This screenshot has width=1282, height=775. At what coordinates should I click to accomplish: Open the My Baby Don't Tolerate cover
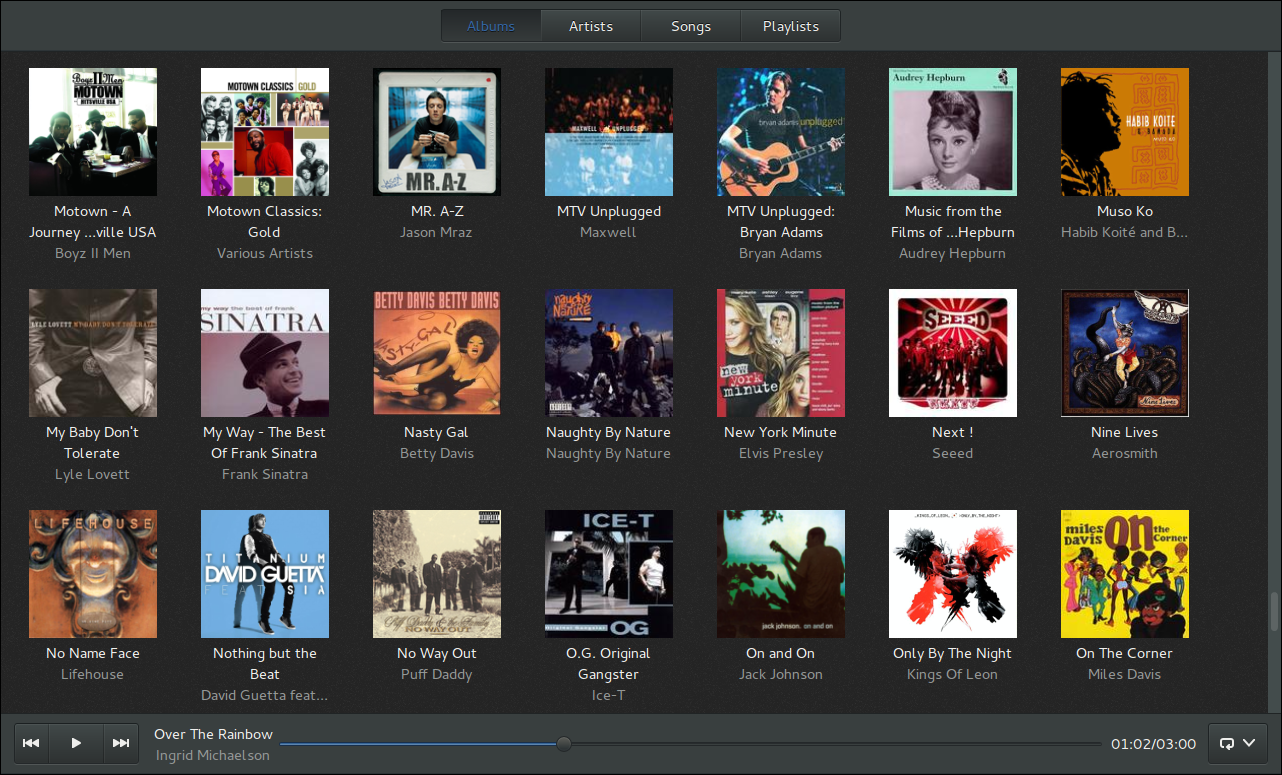pos(93,353)
